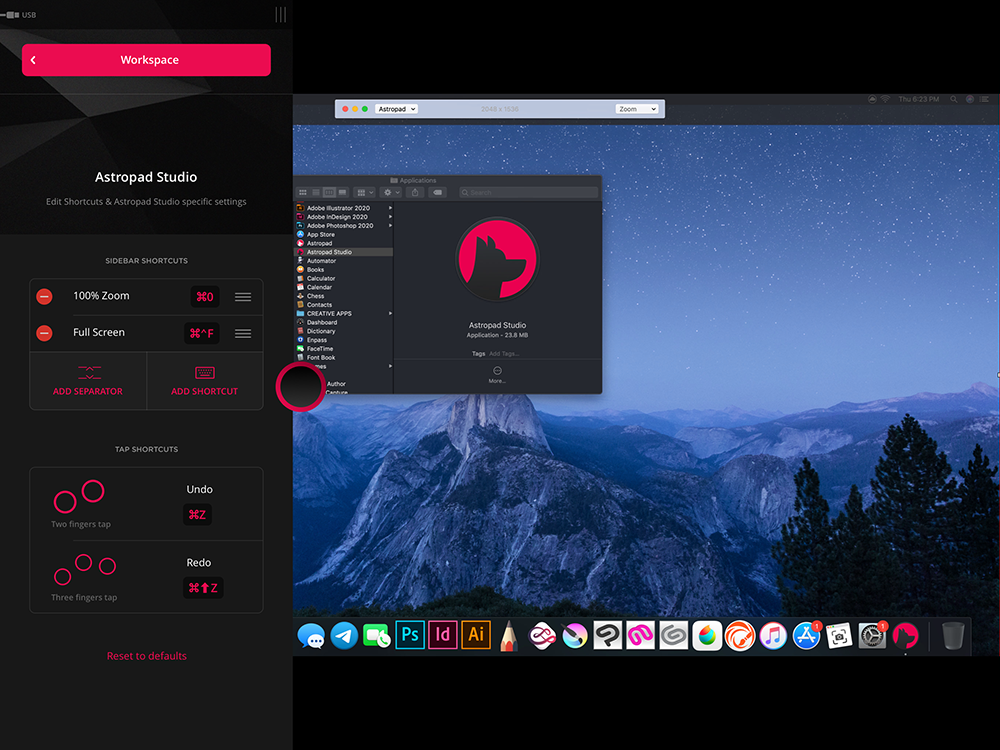This screenshot has height=750, width=1000.
Task: Switch Finder to list view
Action: (x=316, y=192)
